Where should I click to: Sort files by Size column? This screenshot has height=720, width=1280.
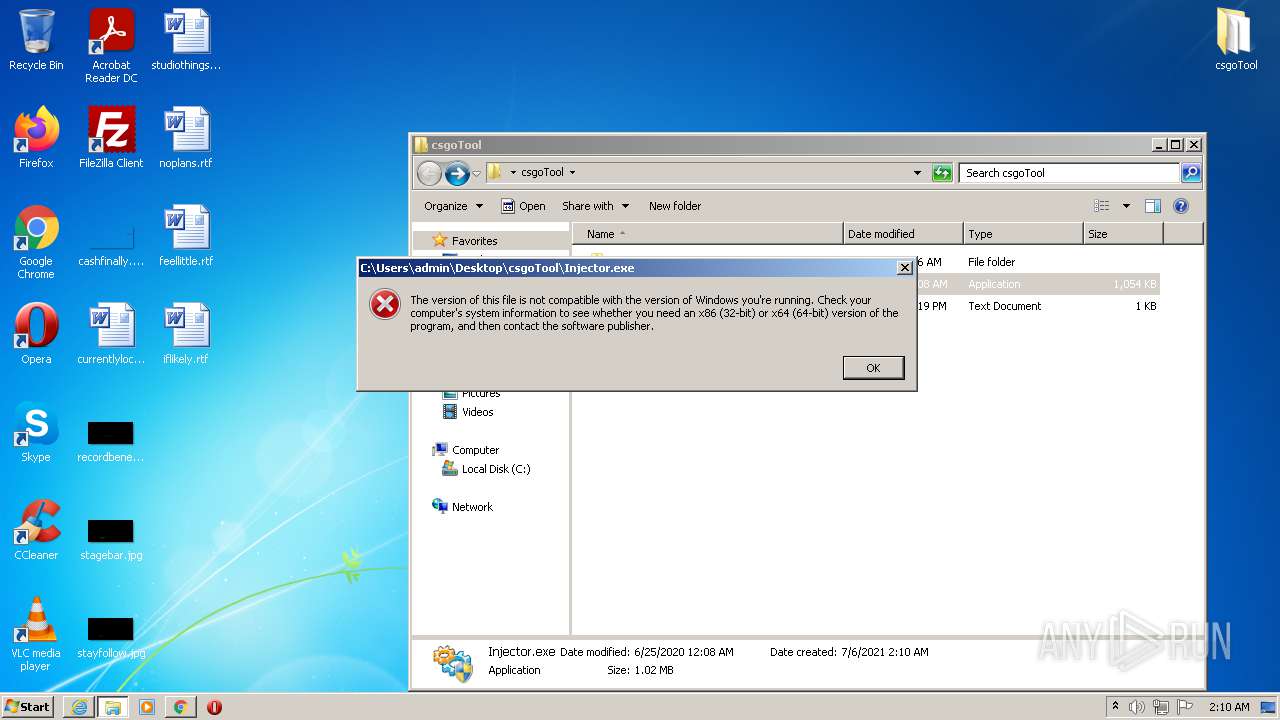click(x=1123, y=234)
